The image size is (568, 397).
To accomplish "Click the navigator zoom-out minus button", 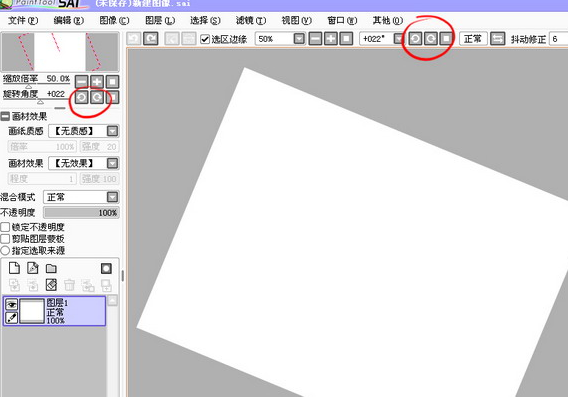I will pos(82,82).
